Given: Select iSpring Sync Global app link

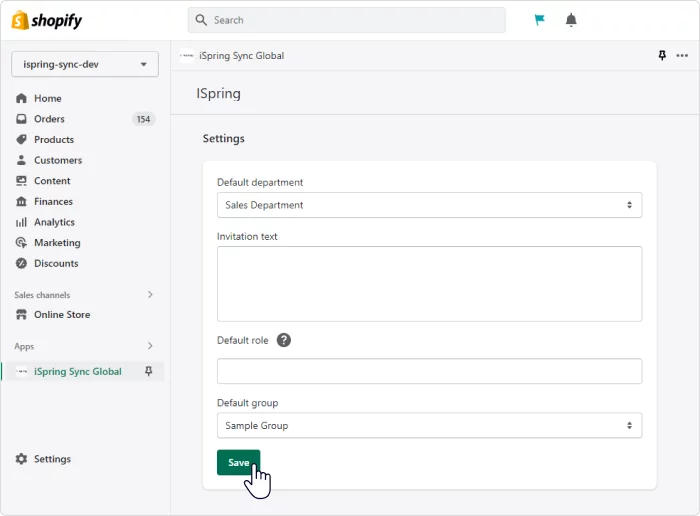Looking at the screenshot, I should (78, 371).
